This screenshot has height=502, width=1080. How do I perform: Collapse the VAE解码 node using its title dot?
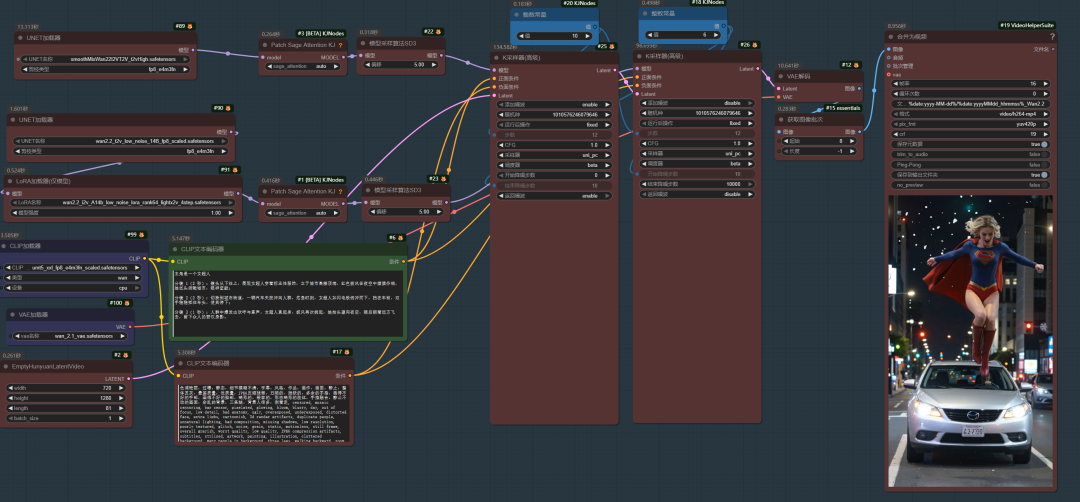coord(781,76)
